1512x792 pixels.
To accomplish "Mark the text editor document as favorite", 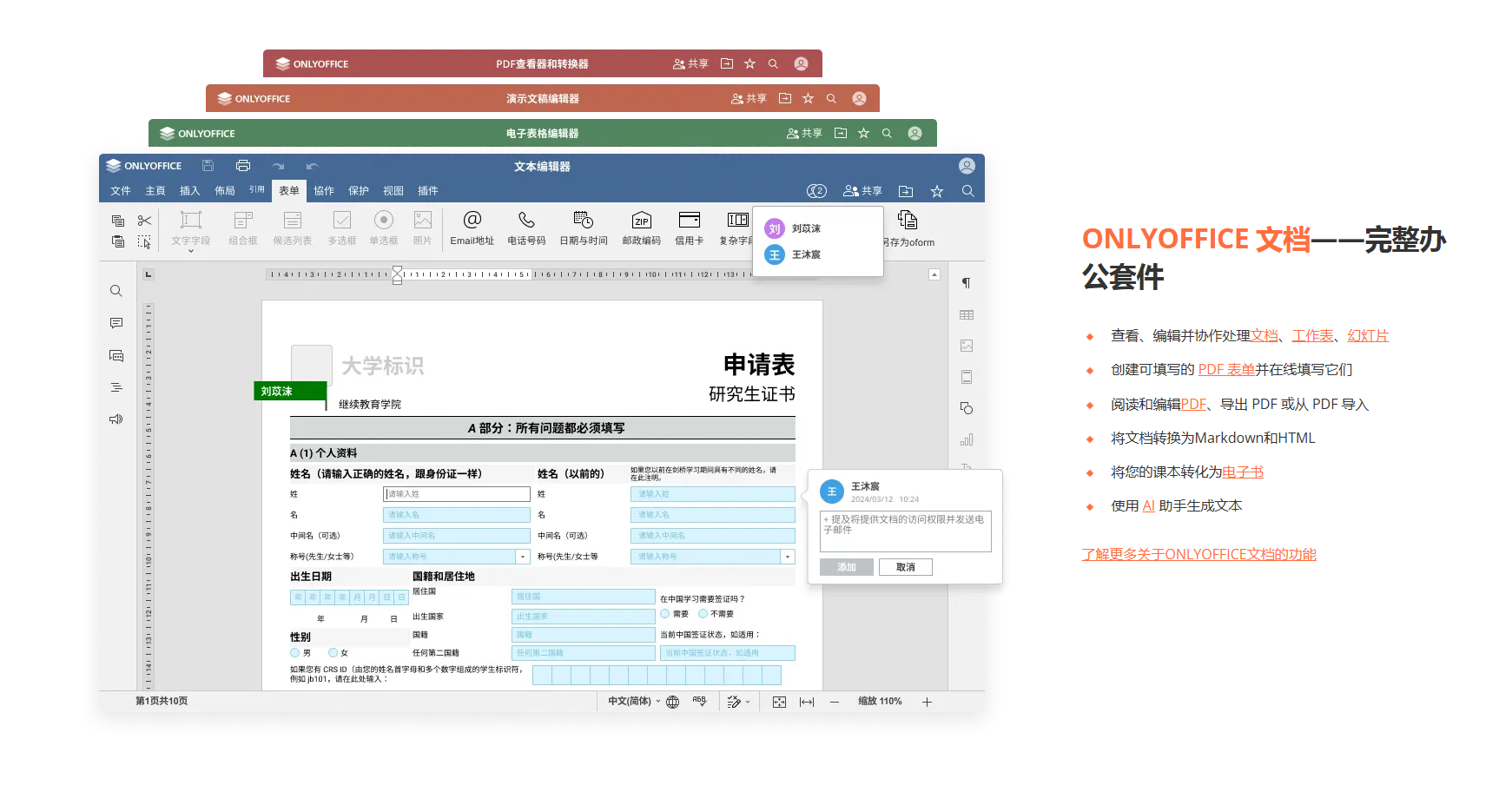I will coord(936,191).
